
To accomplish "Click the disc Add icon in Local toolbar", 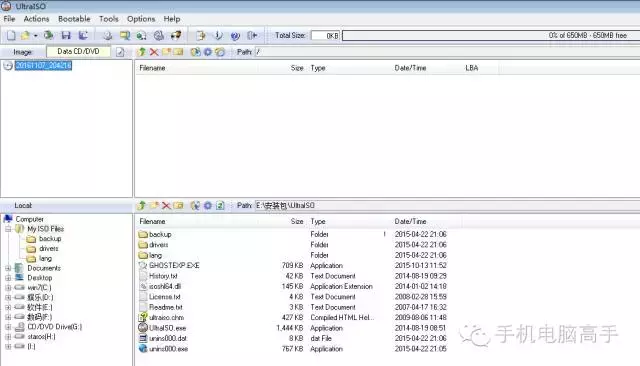I will [196, 205].
